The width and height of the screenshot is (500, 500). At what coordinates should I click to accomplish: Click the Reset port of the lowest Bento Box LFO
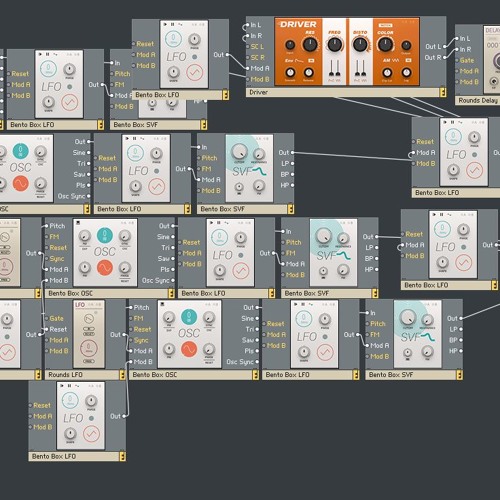[x=31, y=405]
